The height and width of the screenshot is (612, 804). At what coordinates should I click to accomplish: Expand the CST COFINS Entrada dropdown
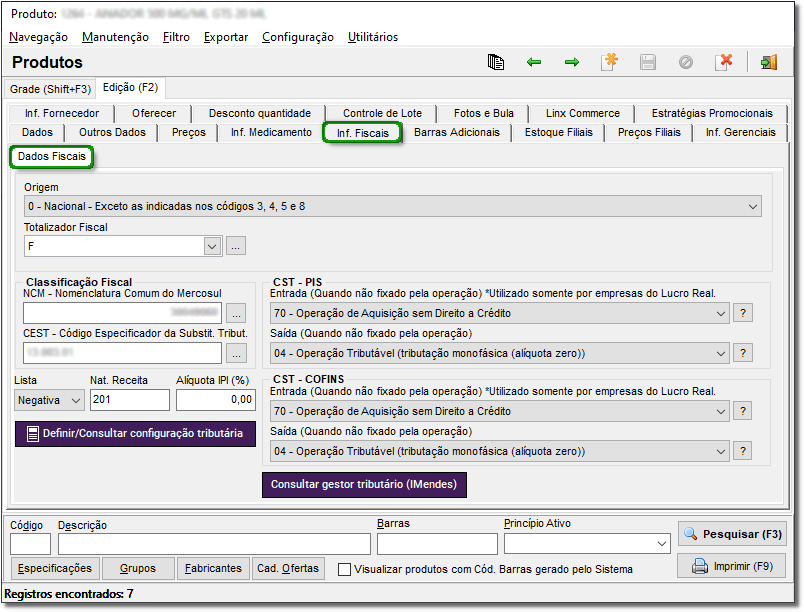click(x=720, y=411)
